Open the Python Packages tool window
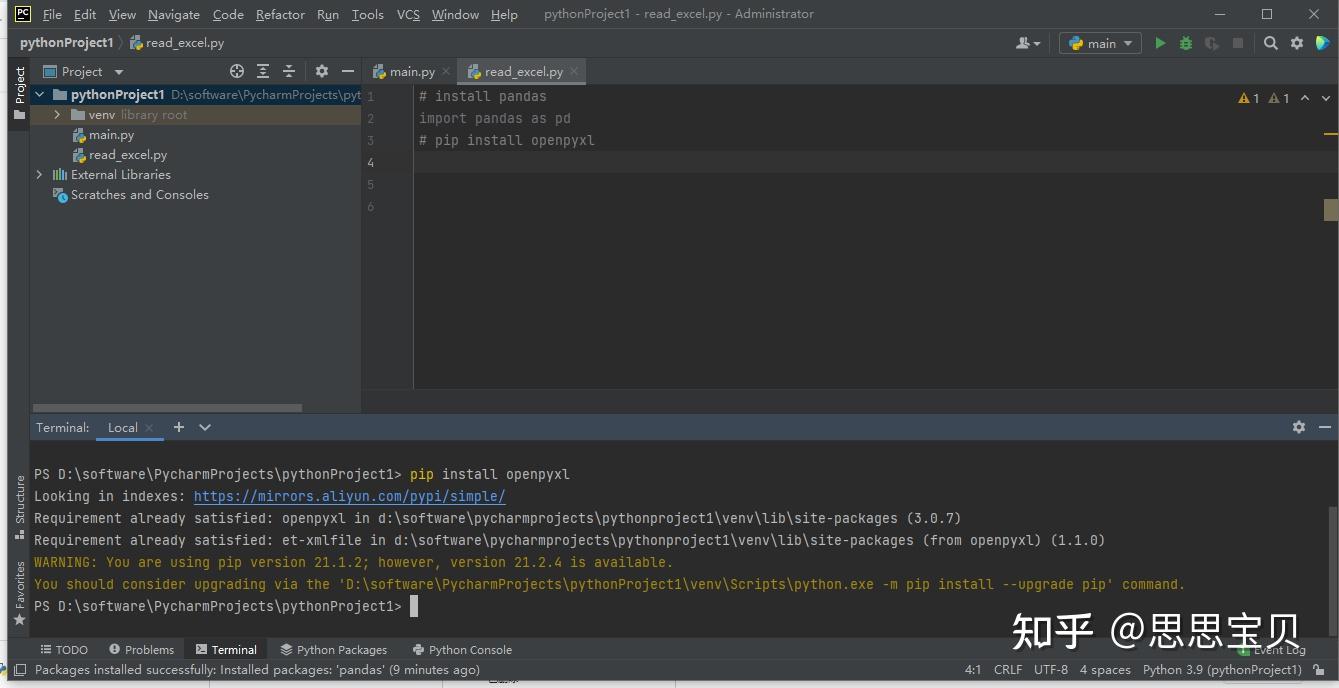The width and height of the screenshot is (1339, 688). coord(334,650)
